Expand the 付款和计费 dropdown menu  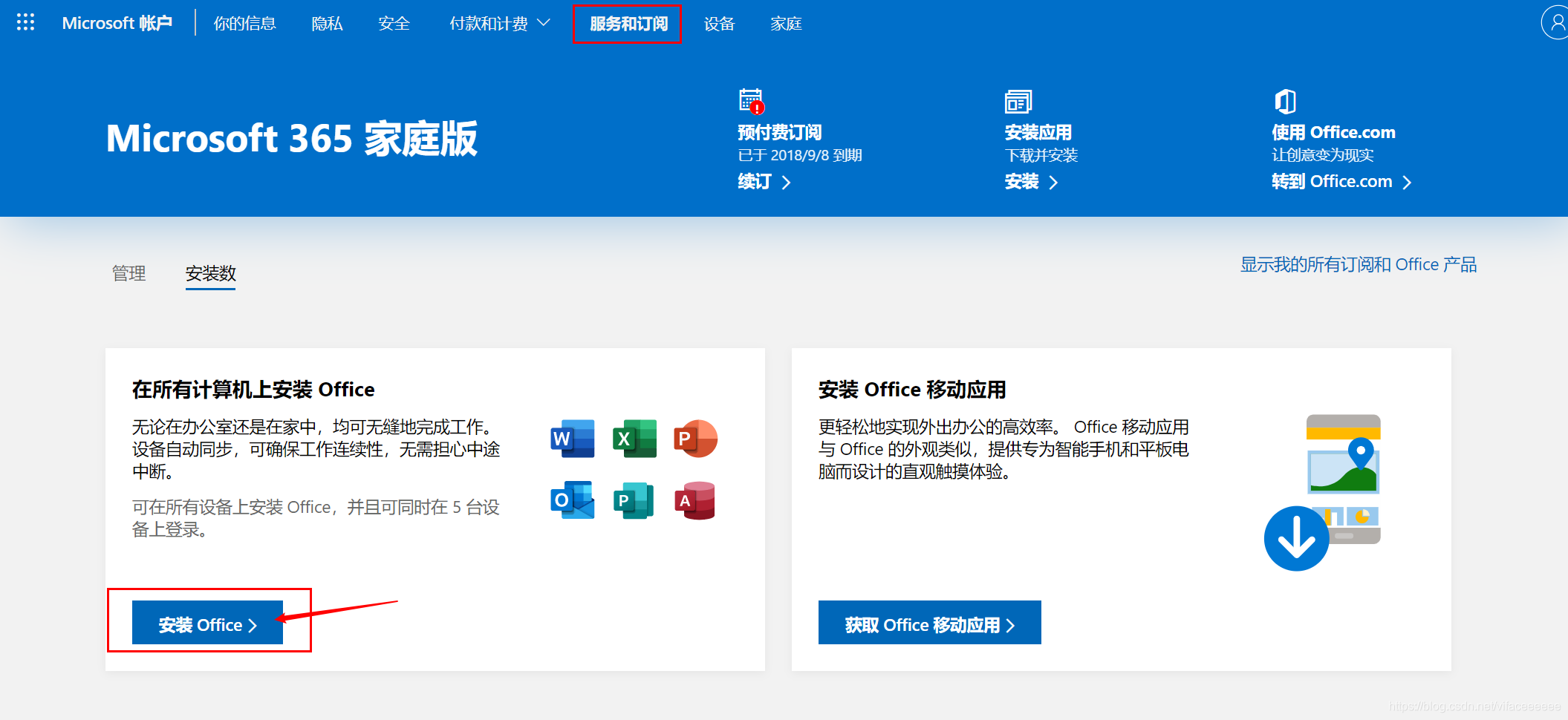(499, 24)
